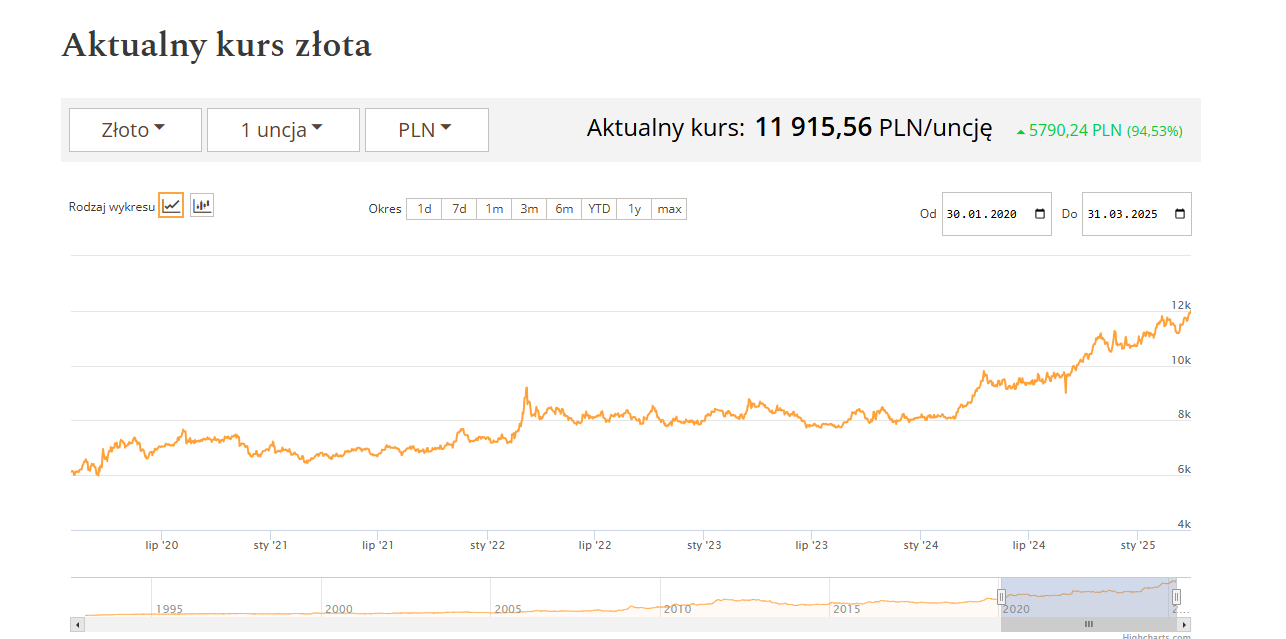Select the 1d period
The width and height of the screenshot is (1286, 639).
(424, 209)
